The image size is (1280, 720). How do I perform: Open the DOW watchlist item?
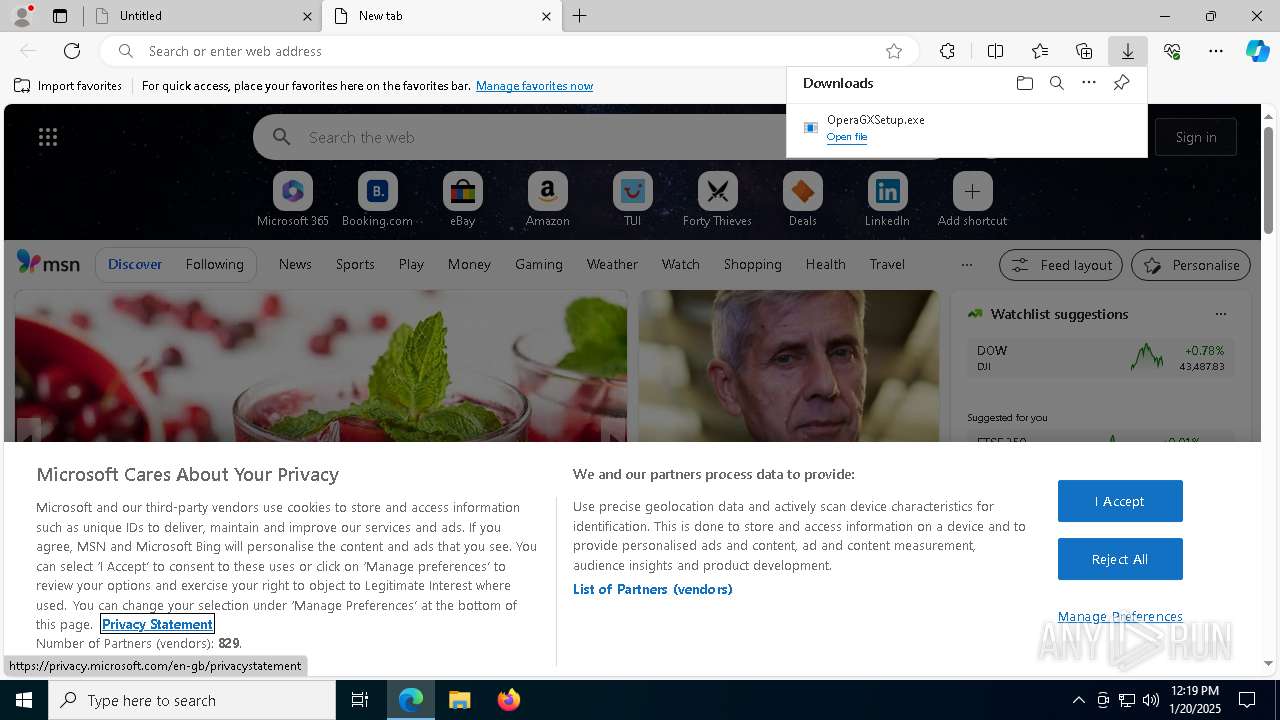click(x=1100, y=358)
